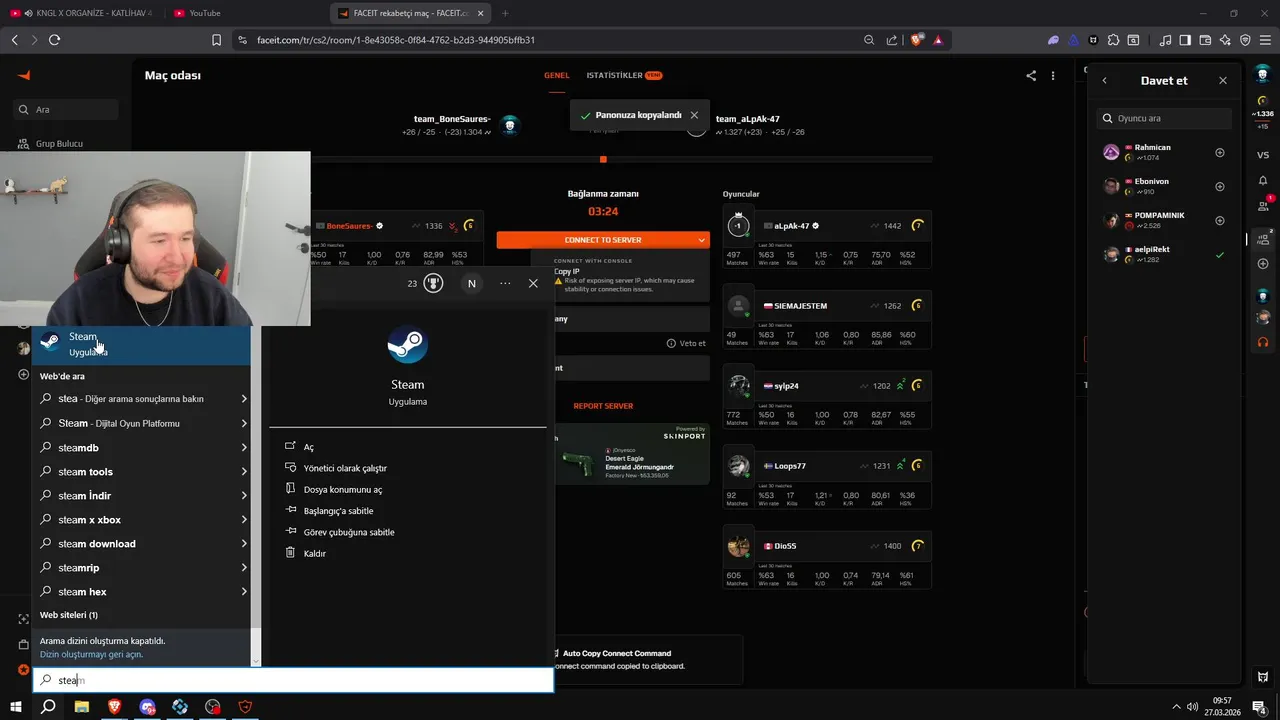Viewport: 1280px width, 720px height.
Task: Click the N account icon in Windows search
Action: pos(471,283)
